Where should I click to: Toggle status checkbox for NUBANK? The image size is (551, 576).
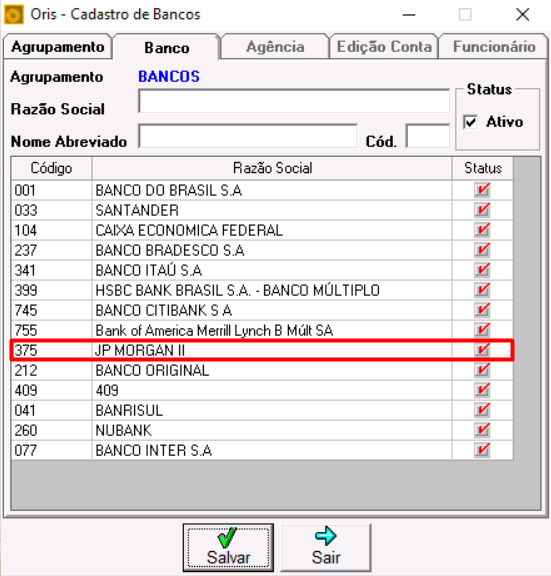(x=482, y=430)
